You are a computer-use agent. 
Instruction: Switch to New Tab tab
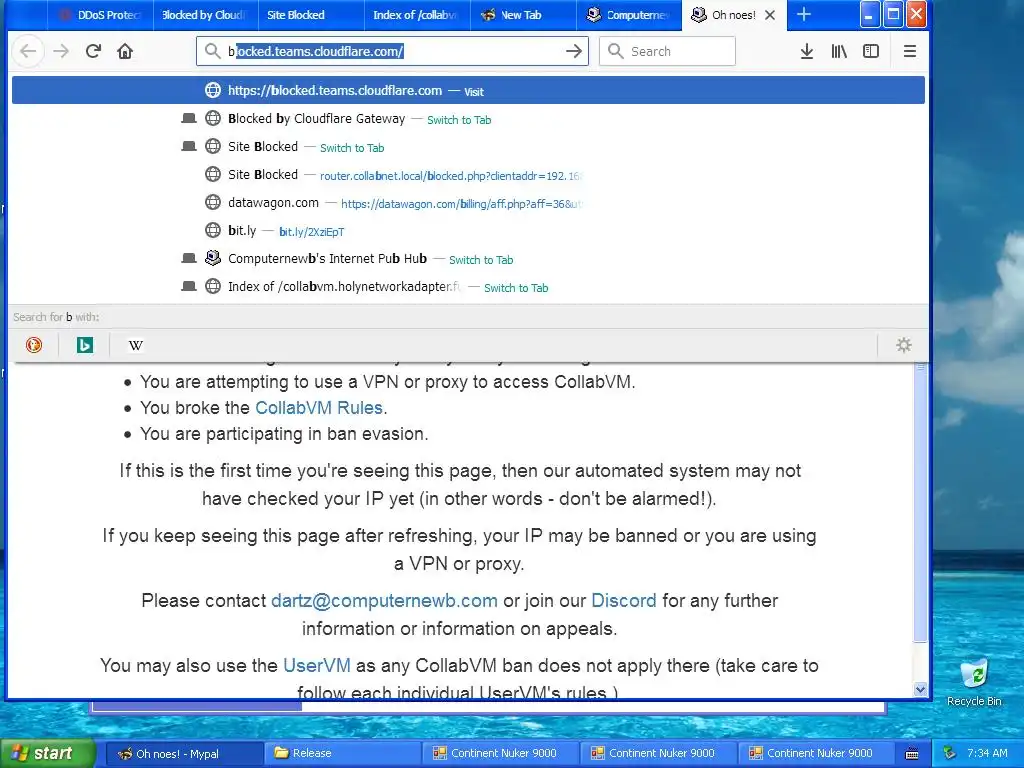click(522, 15)
